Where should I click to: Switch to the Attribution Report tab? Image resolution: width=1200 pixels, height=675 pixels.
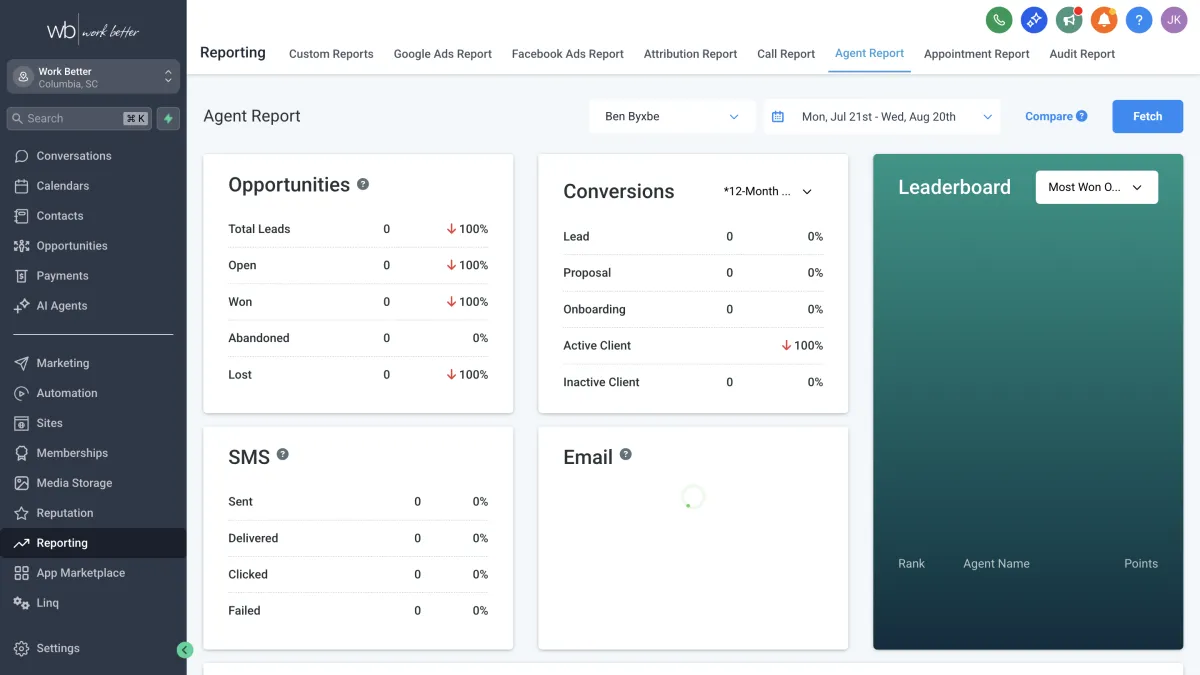coord(690,54)
